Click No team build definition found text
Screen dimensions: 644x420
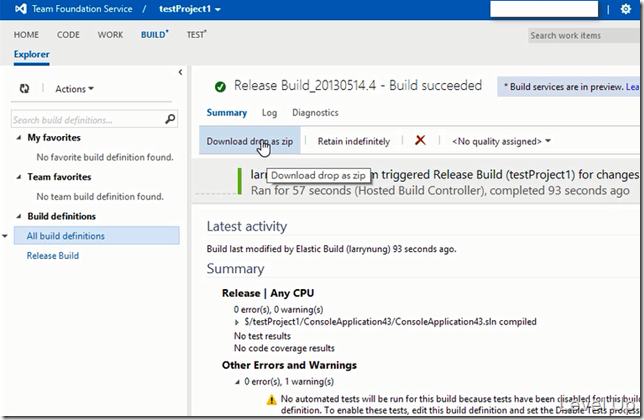tap(100, 197)
